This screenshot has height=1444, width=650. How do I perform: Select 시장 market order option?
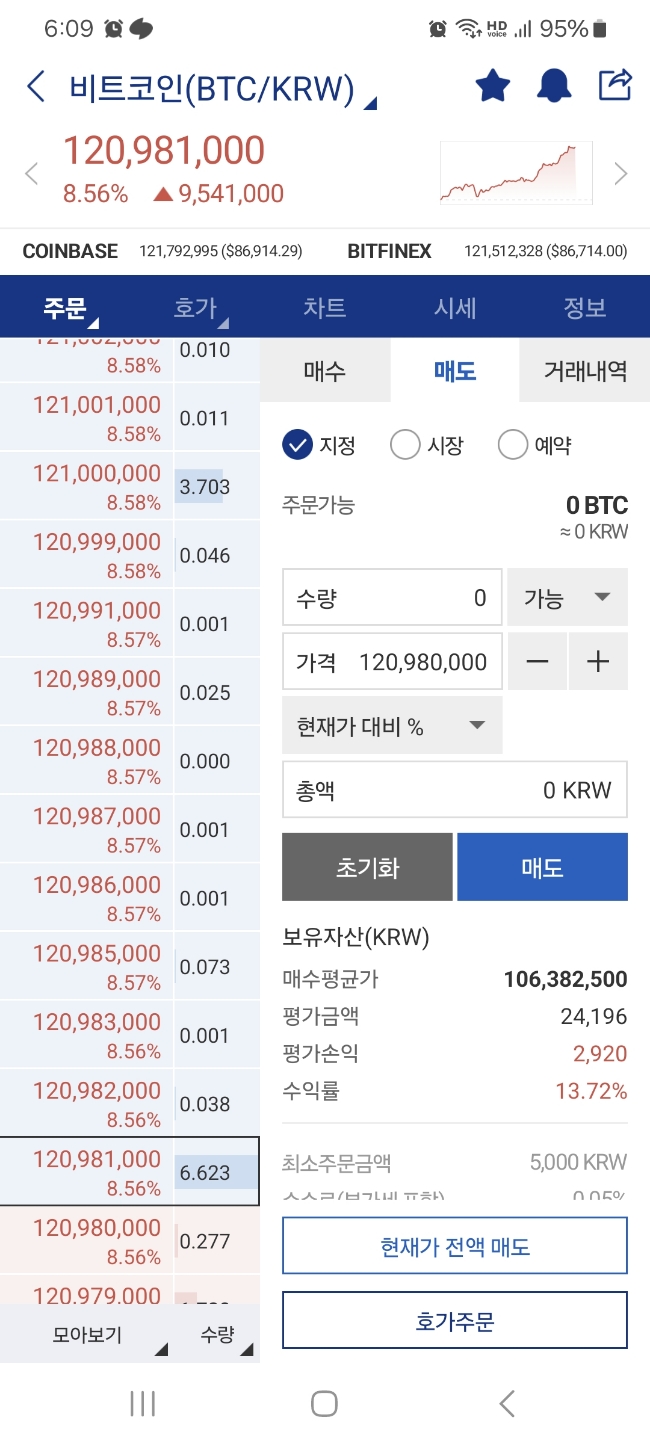point(405,445)
